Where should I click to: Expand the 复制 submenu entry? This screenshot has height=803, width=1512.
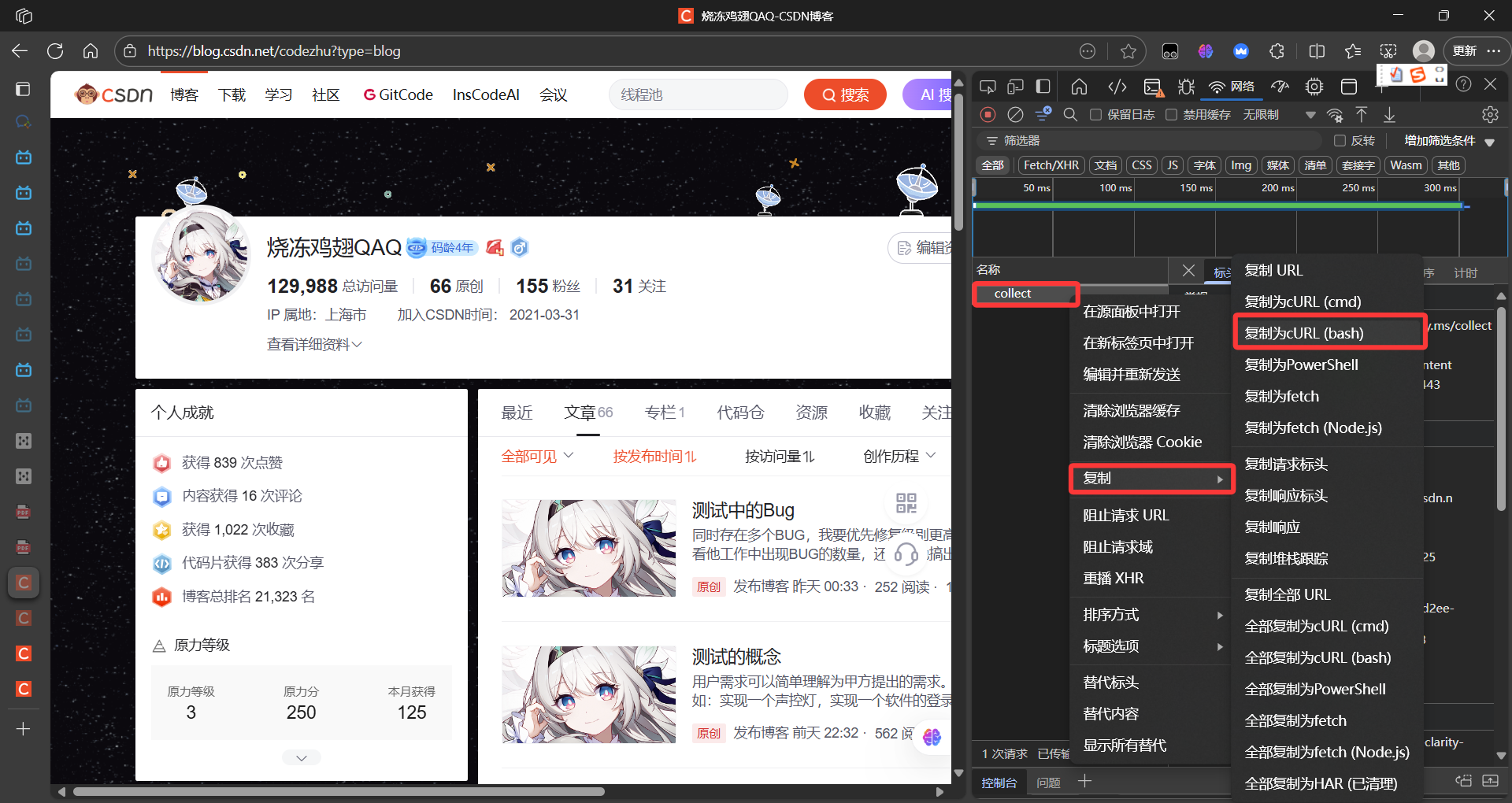tap(1152, 479)
